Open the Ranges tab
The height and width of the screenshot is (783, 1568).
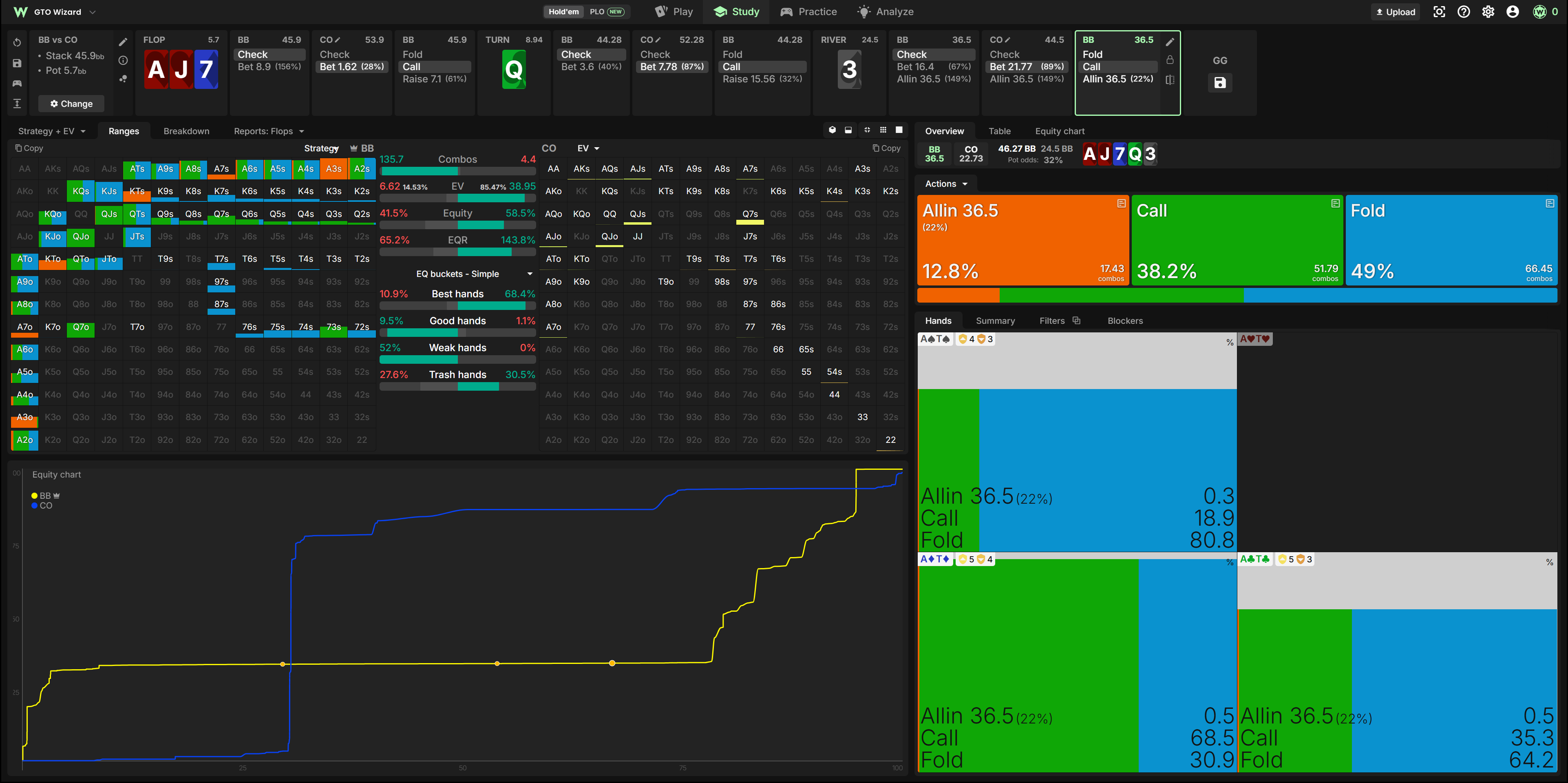[124, 131]
